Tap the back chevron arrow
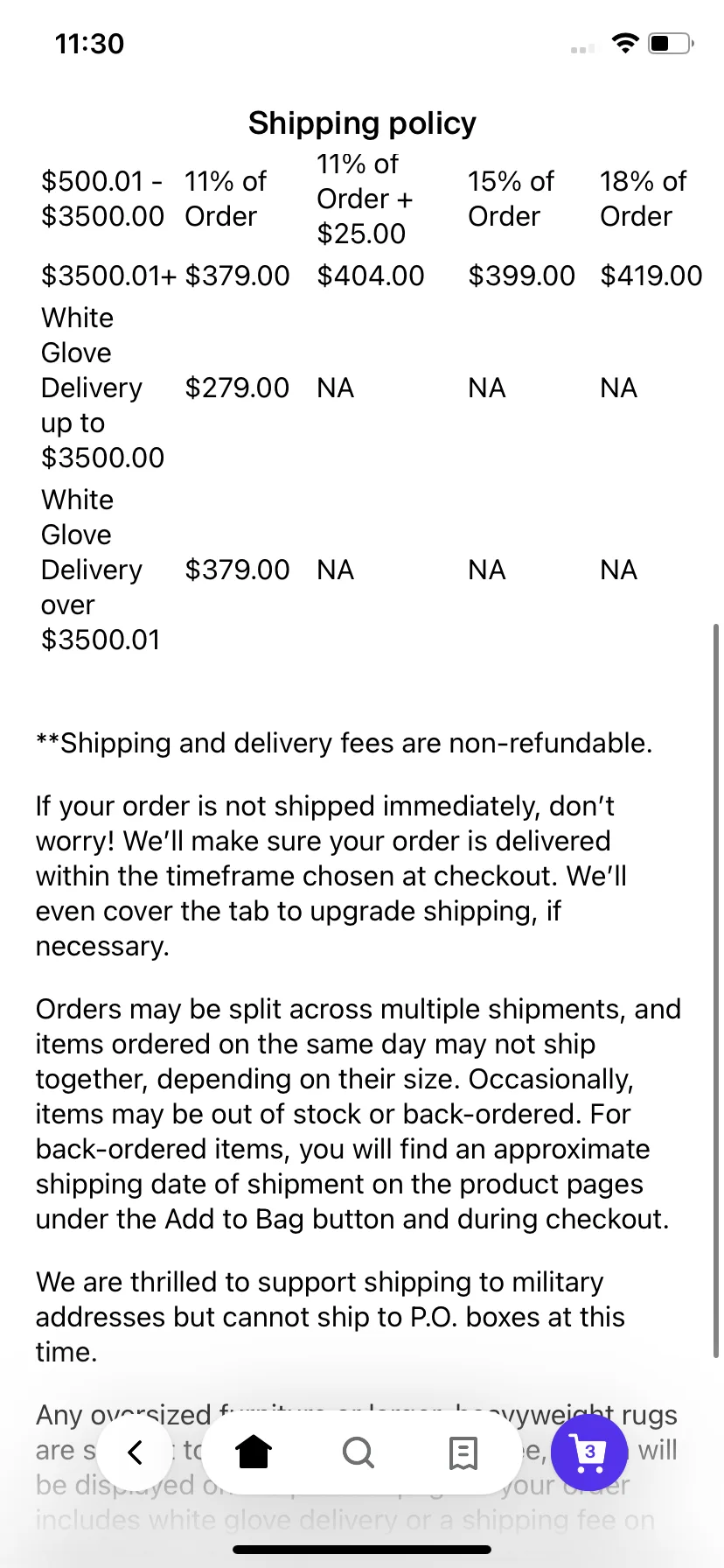724x1568 pixels. pos(135,1452)
